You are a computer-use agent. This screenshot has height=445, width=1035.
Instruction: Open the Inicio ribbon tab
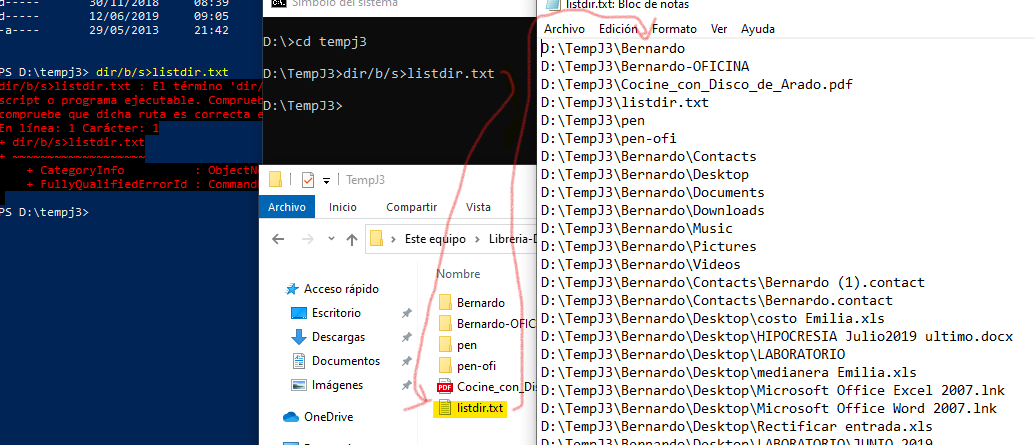coord(343,207)
